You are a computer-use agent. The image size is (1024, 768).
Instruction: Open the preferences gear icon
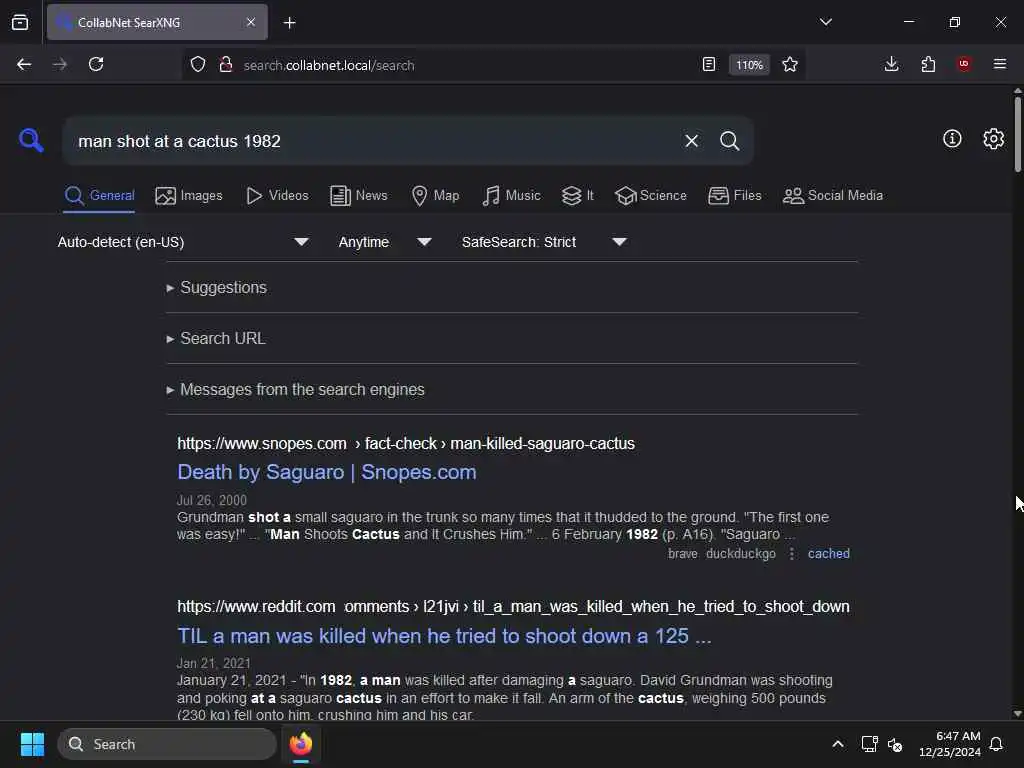point(993,138)
